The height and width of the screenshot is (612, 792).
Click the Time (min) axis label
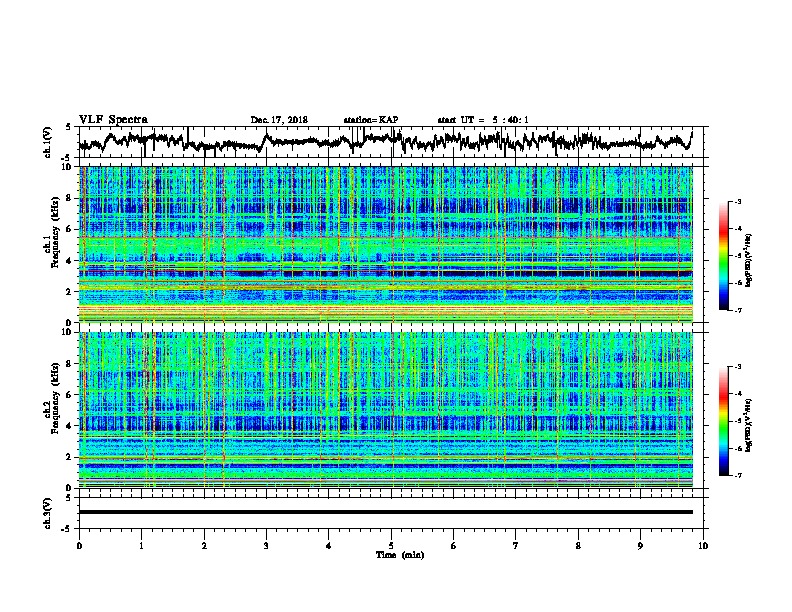click(400, 555)
